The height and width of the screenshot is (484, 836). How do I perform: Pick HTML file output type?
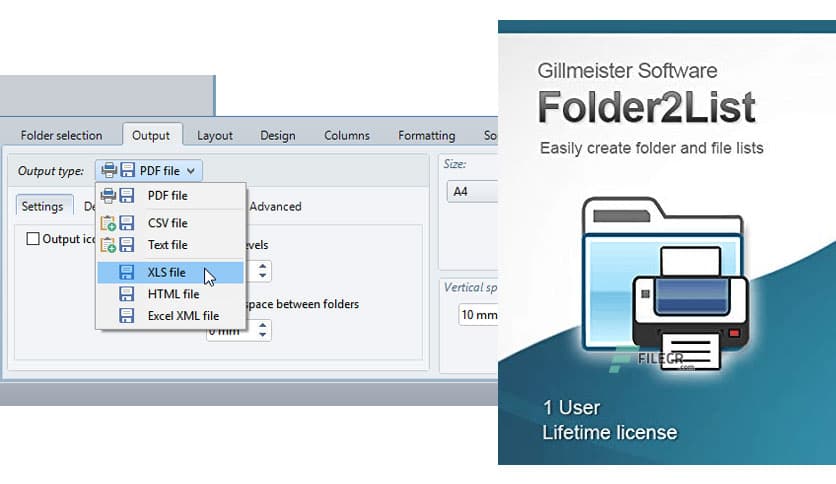click(x=171, y=294)
